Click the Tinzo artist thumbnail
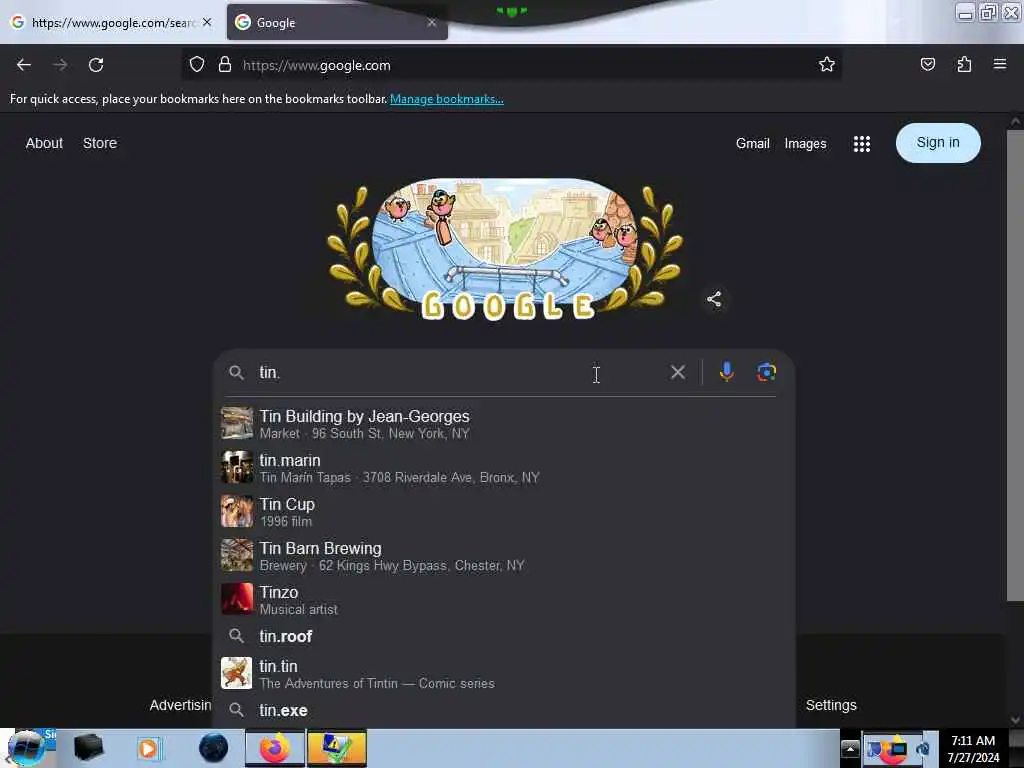Viewport: 1024px width, 768px height. point(236,599)
